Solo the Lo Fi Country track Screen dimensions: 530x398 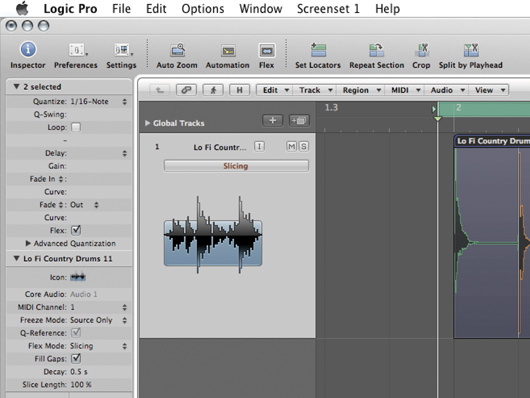point(304,146)
